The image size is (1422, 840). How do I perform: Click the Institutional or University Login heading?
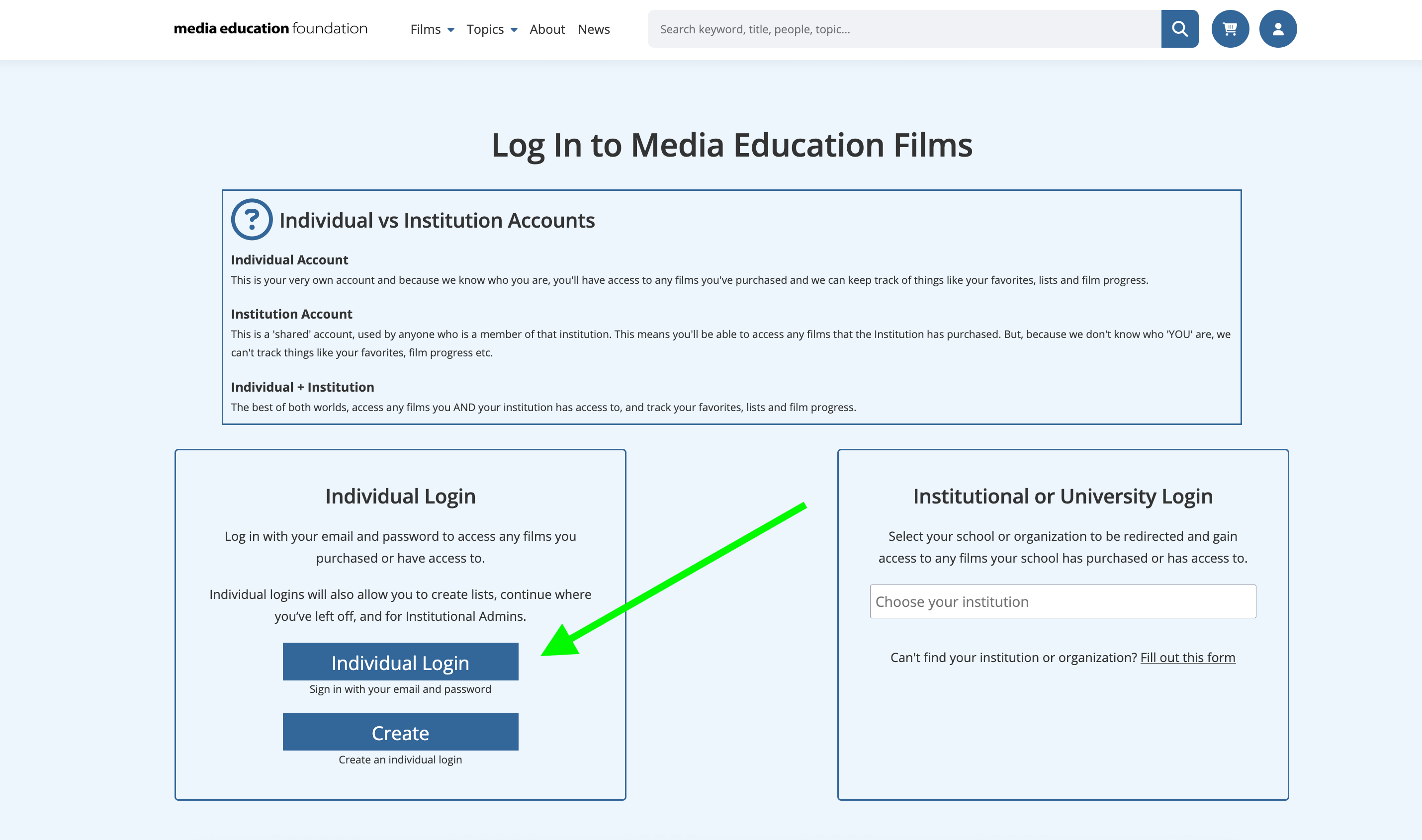1063,497
